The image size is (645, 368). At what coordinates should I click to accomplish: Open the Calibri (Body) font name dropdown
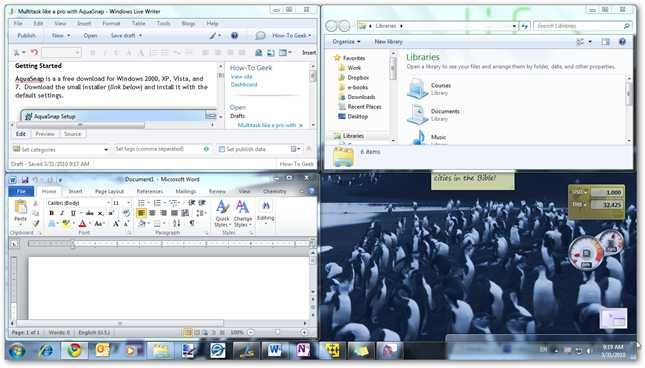(78, 203)
